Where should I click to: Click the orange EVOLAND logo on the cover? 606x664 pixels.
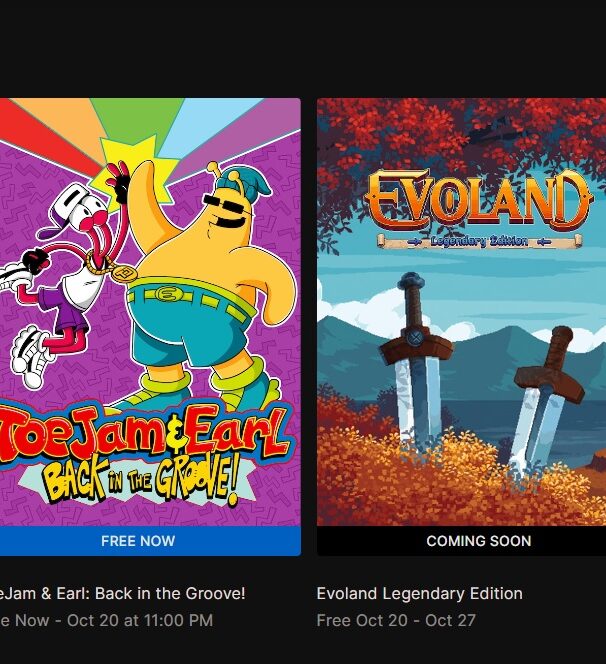click(479, 199)
